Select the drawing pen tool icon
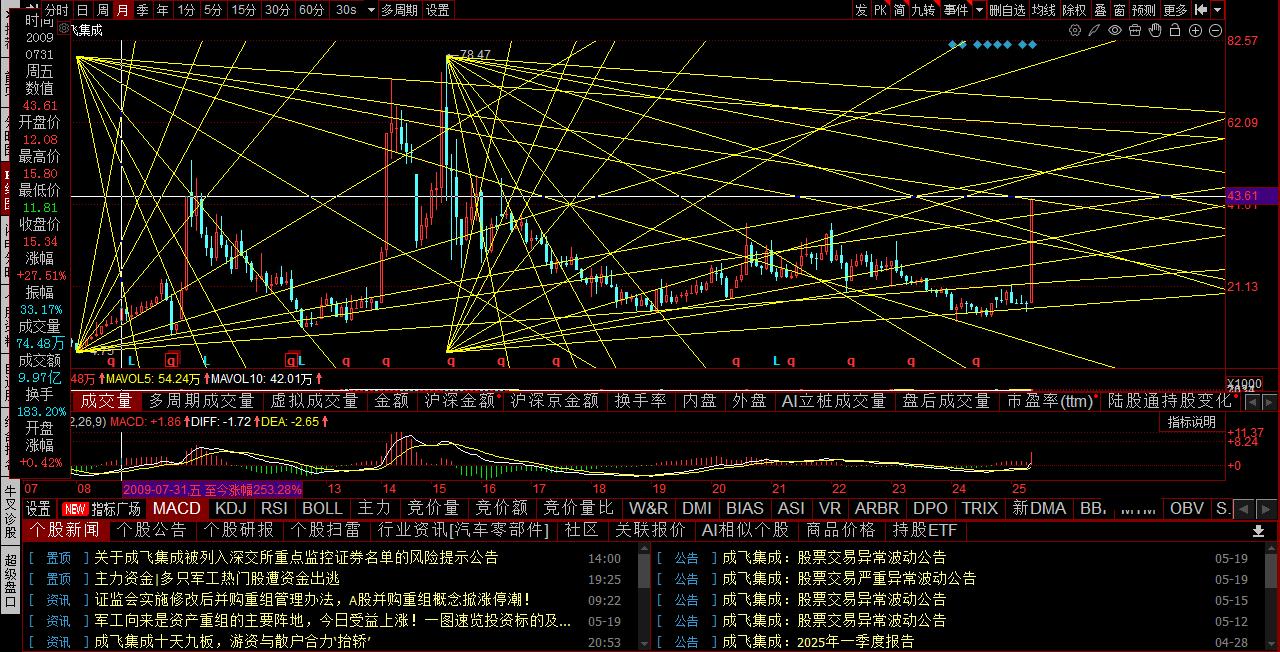The width and height of the screenshot is (1280, 652). click(1095, 30)
